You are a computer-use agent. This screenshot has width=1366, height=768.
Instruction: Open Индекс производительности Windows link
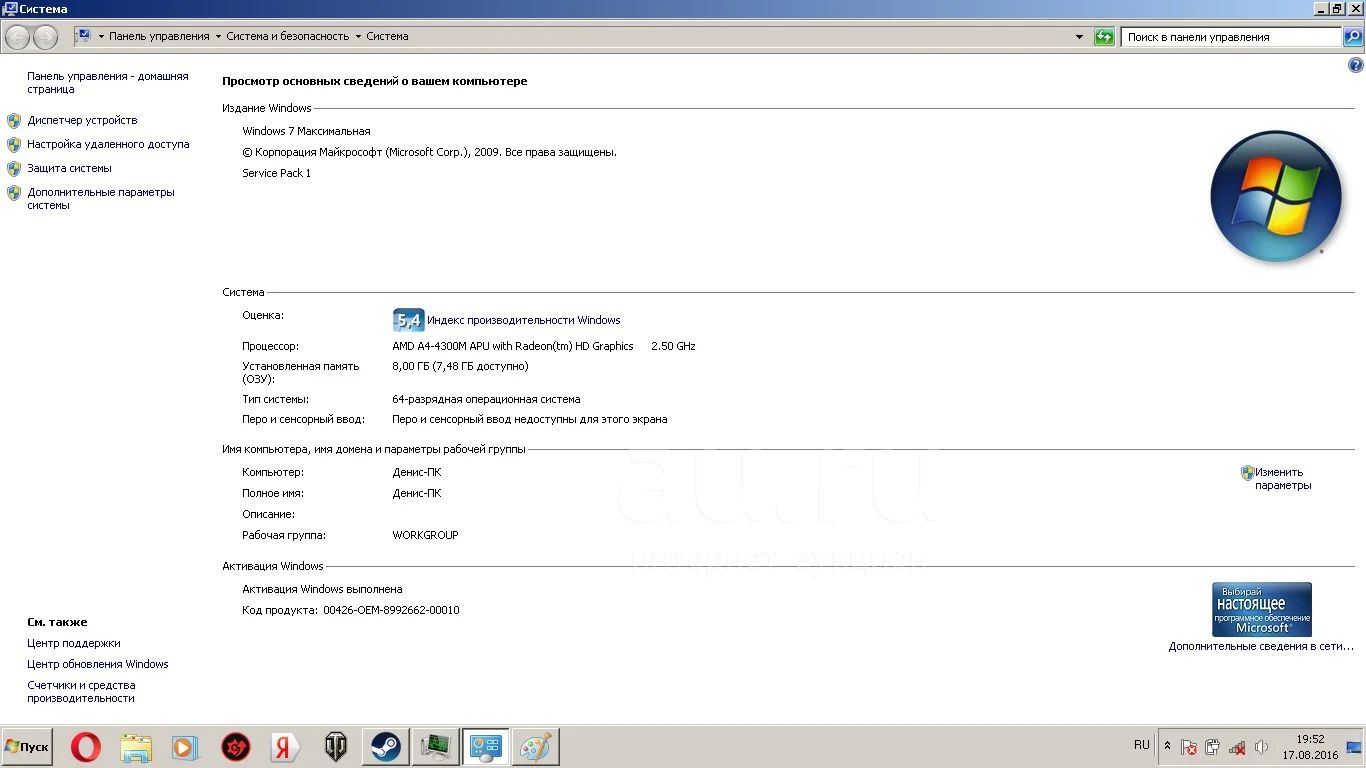pyautogui.click(x=524, y=320)
